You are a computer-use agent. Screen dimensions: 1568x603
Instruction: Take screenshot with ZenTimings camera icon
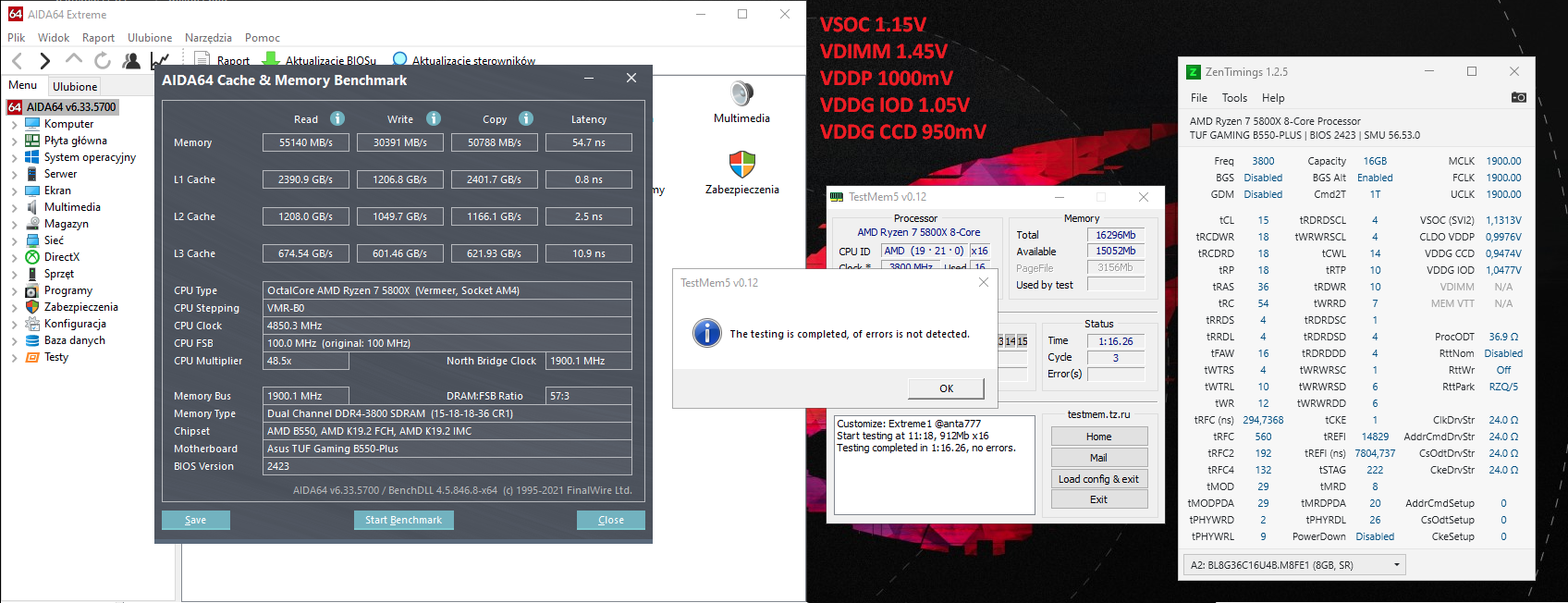[1518, 97]
